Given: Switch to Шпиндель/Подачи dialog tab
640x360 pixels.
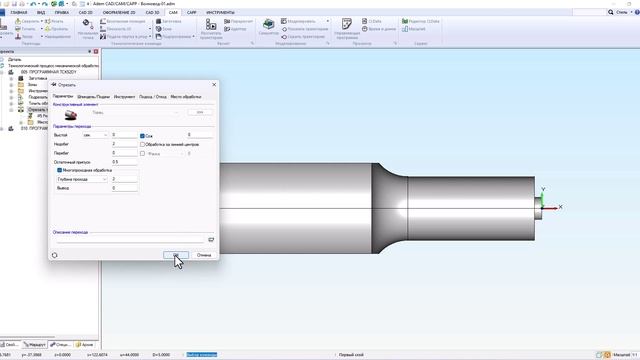Looking at the screenshot, I should pos(93,97).
